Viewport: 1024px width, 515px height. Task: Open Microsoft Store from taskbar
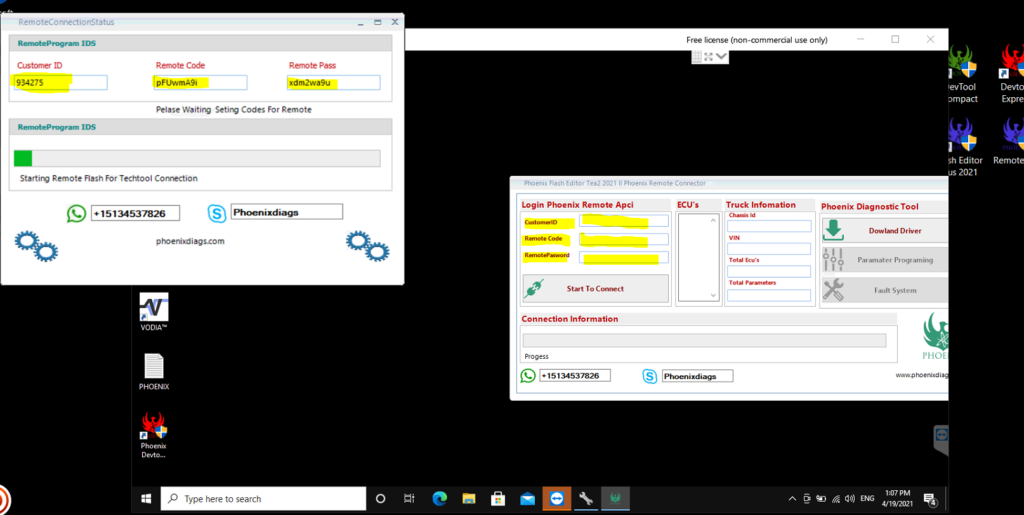pyautogui.click(x=498, y=499)
